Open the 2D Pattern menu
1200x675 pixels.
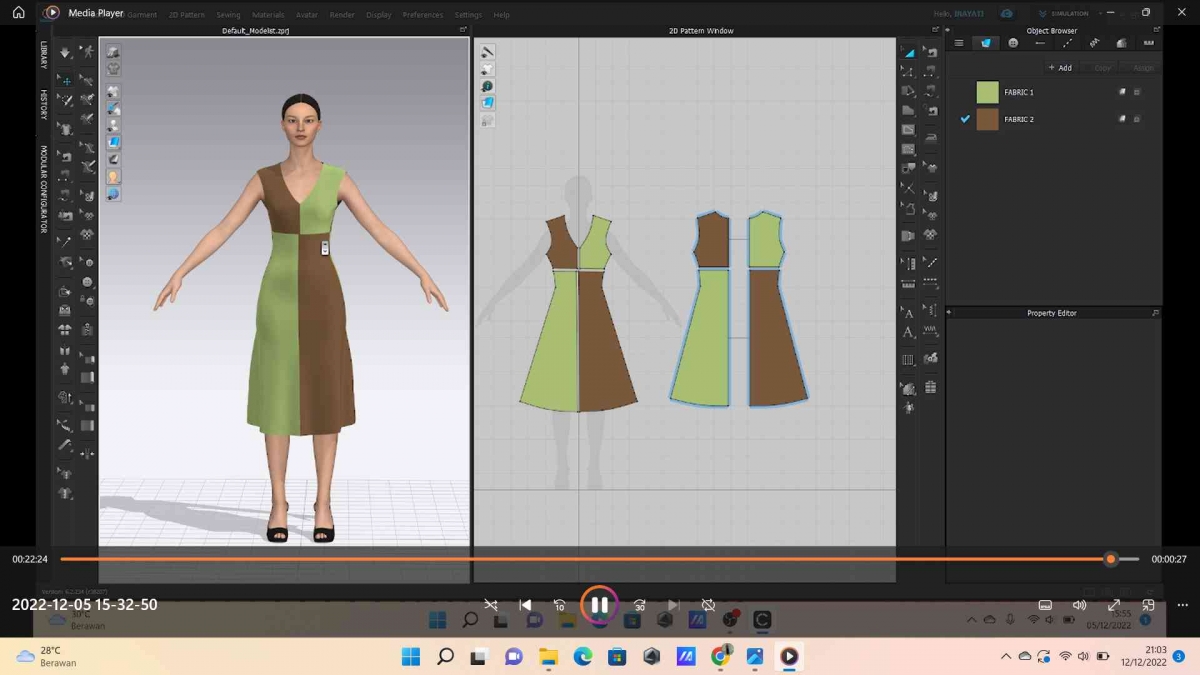[x=187, y=15]
